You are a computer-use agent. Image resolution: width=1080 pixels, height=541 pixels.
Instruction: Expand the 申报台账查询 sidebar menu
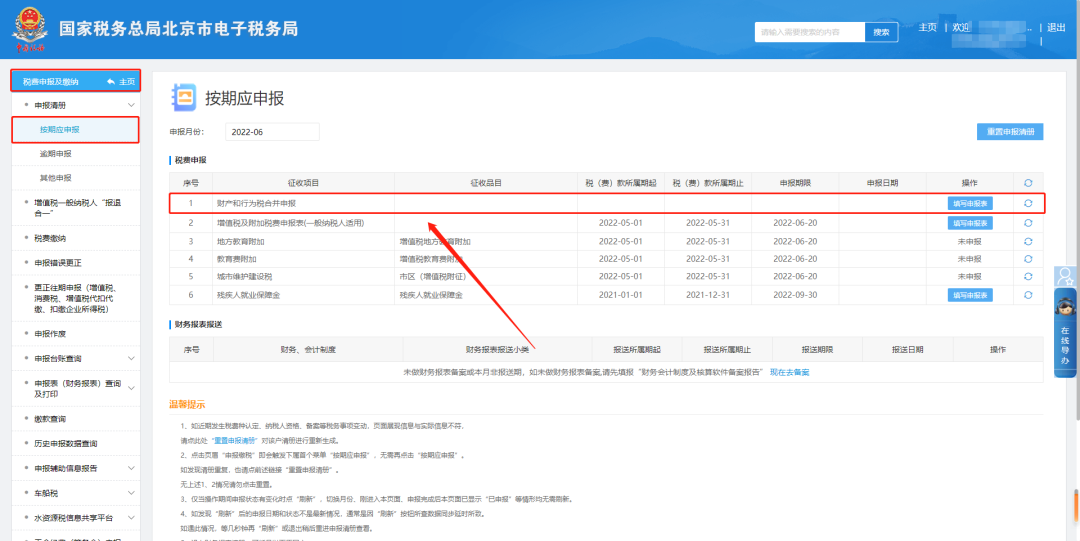pyautogui.click(x=131, y=358)
